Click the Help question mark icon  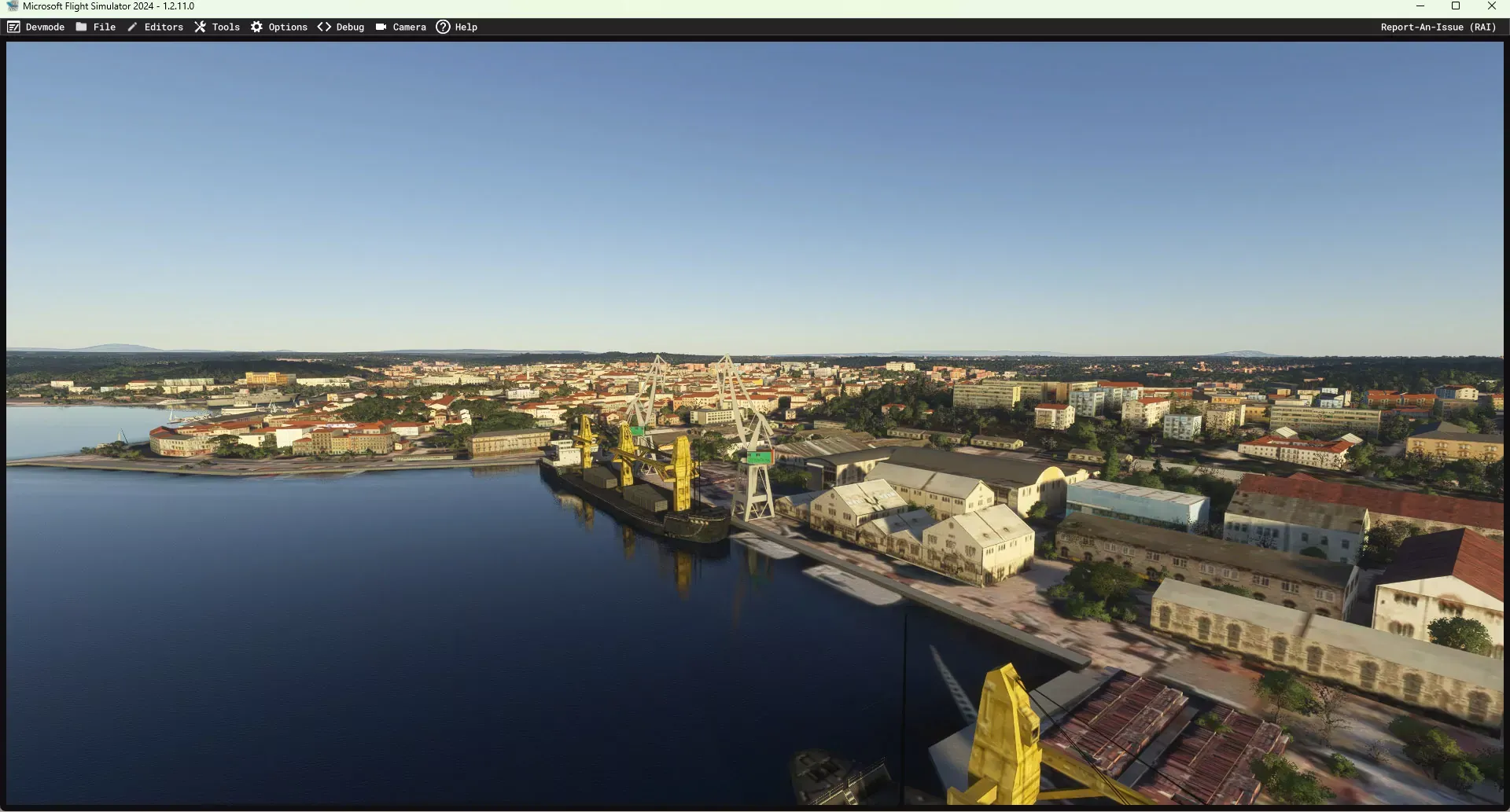(443, 27)
